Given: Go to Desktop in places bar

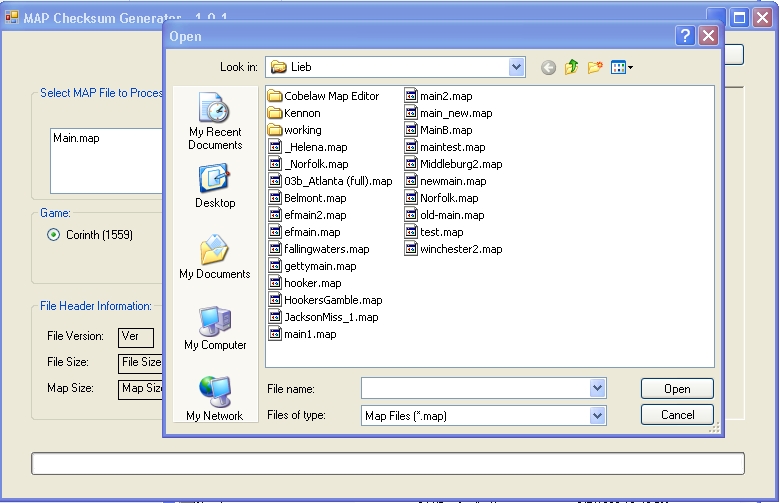Looking at the screenshot, I should (215, 186).
